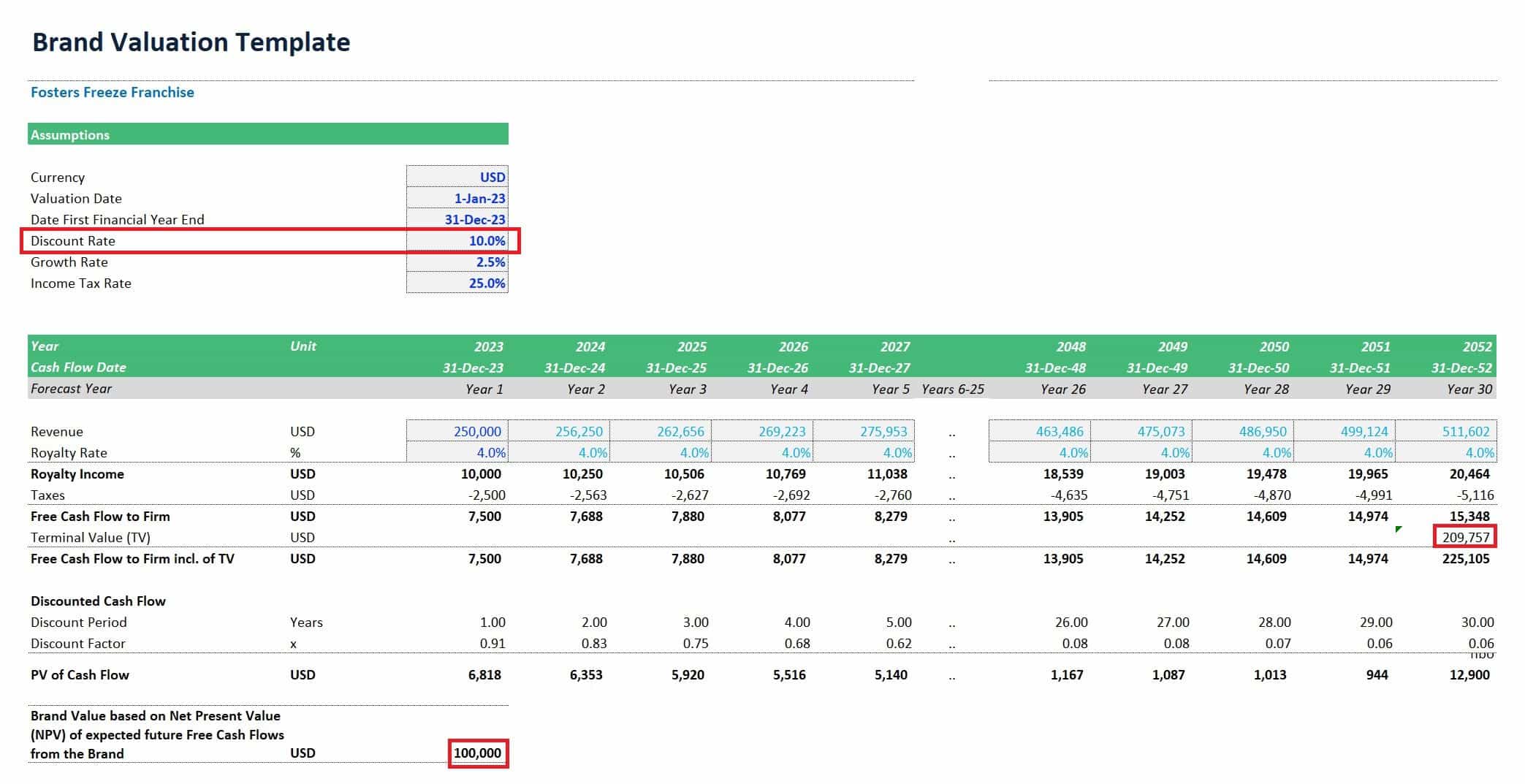This screenshot has width=1525, height=784.
Task: Click the Royalty Income value 10,000
Action: (481, 473)
